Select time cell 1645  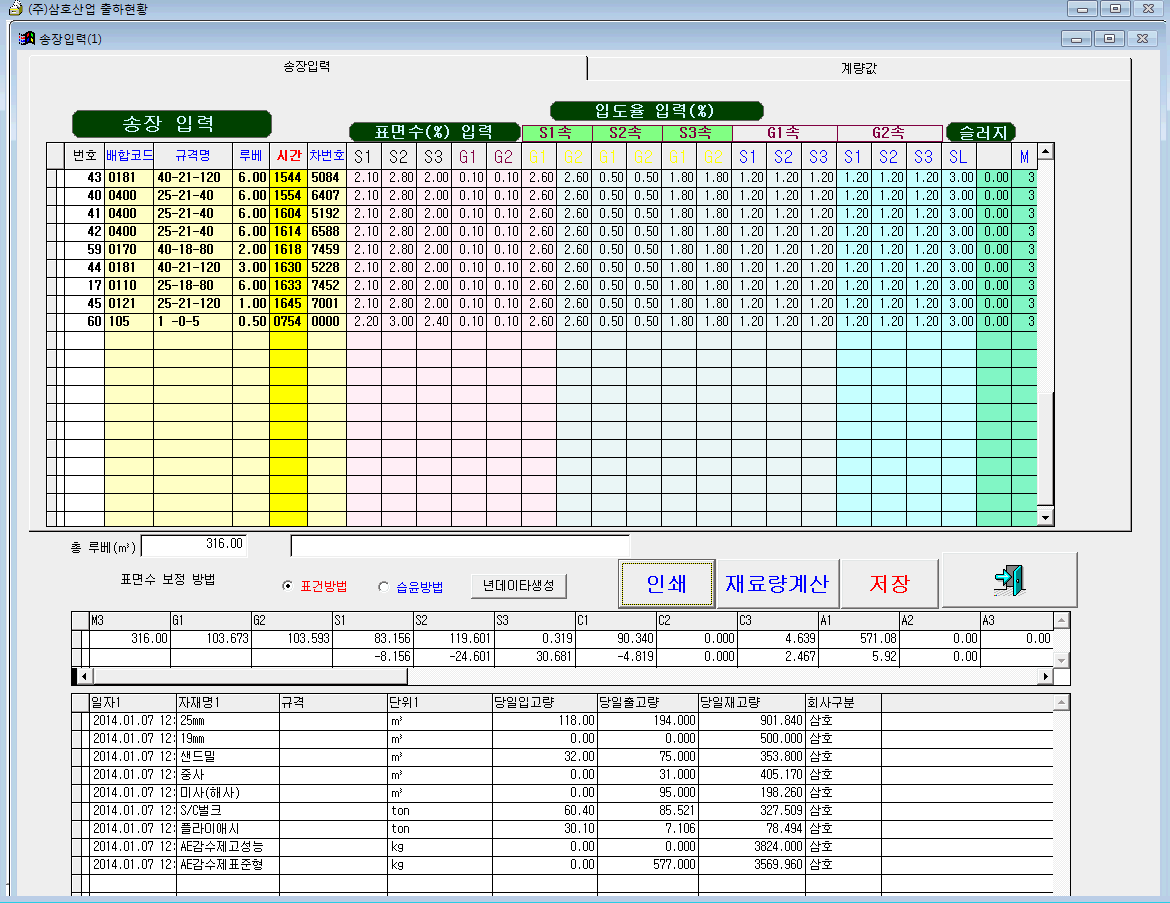(288, 303)
